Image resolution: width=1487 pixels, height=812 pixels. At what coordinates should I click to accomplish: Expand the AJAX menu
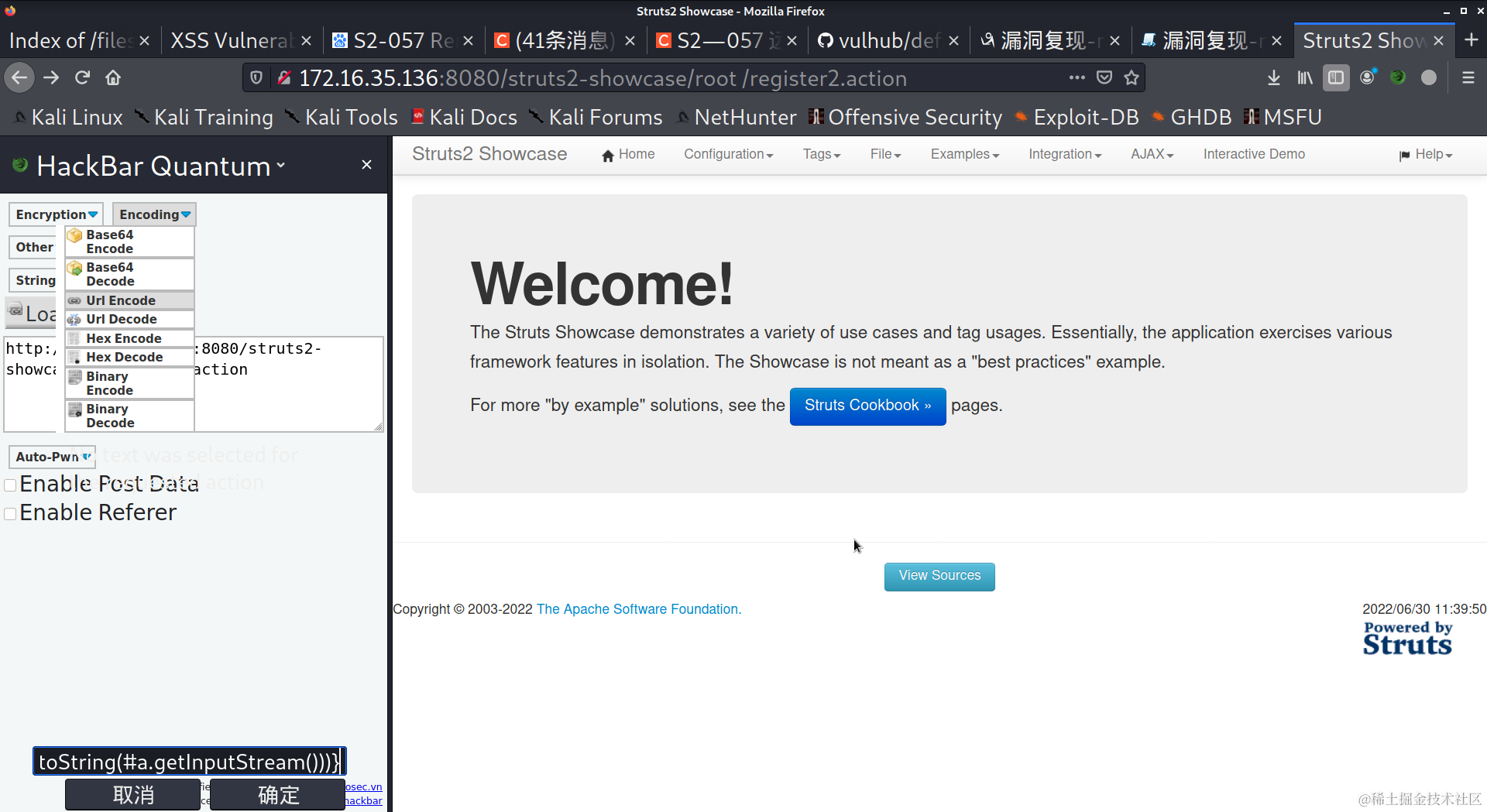(x=1152, y=154)
